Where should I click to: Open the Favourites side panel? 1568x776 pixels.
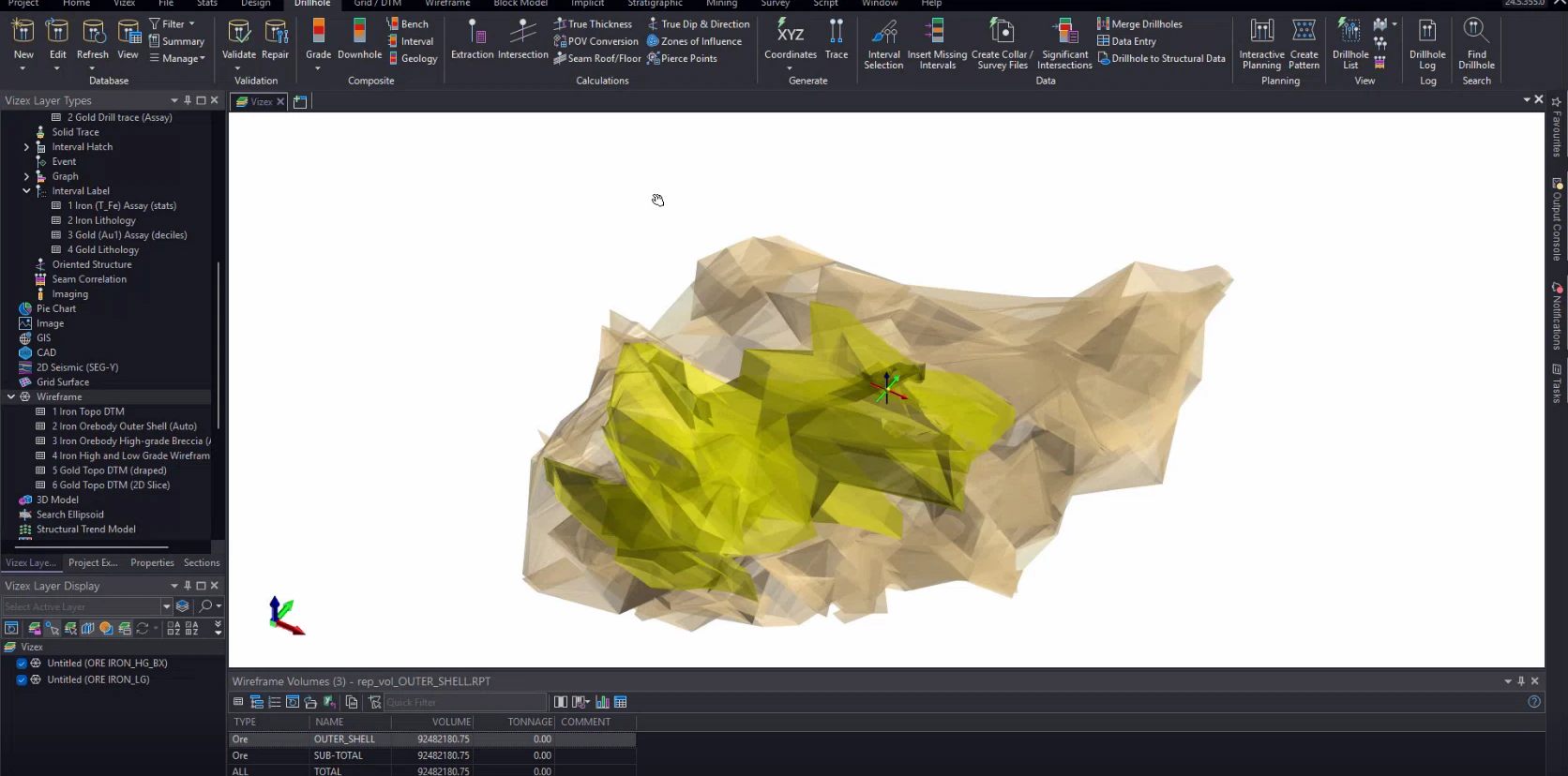pos(1557,127)
